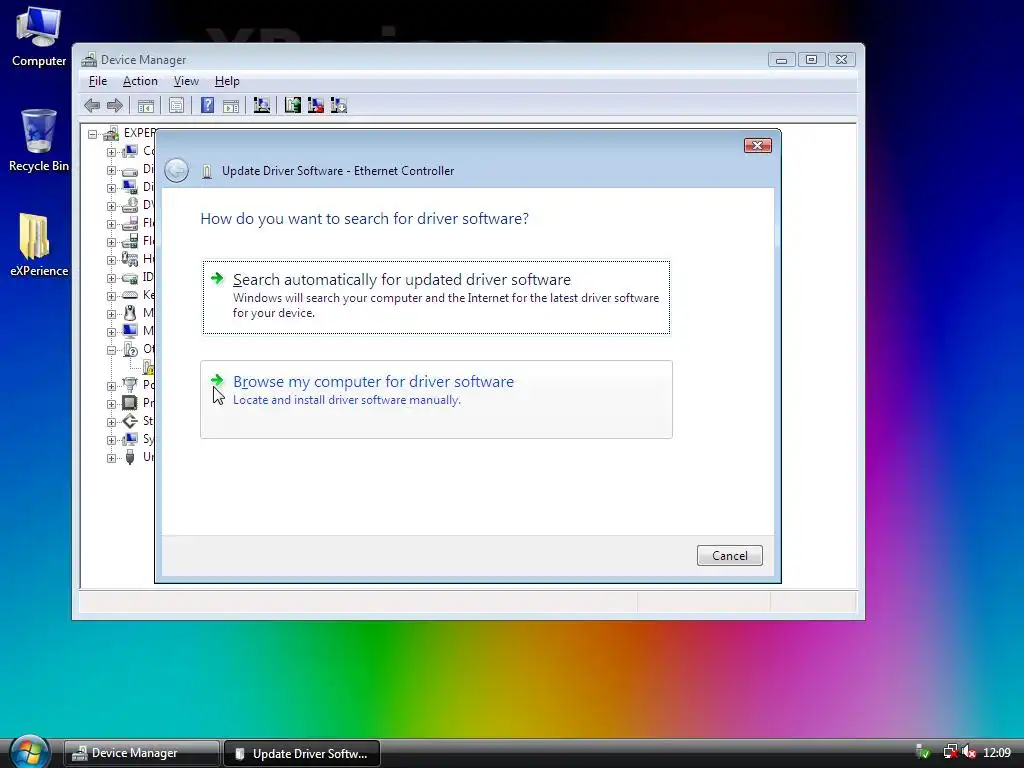Open the eXPerience folder on desktop
1024x768 pixels.
(x=39, y=245)
